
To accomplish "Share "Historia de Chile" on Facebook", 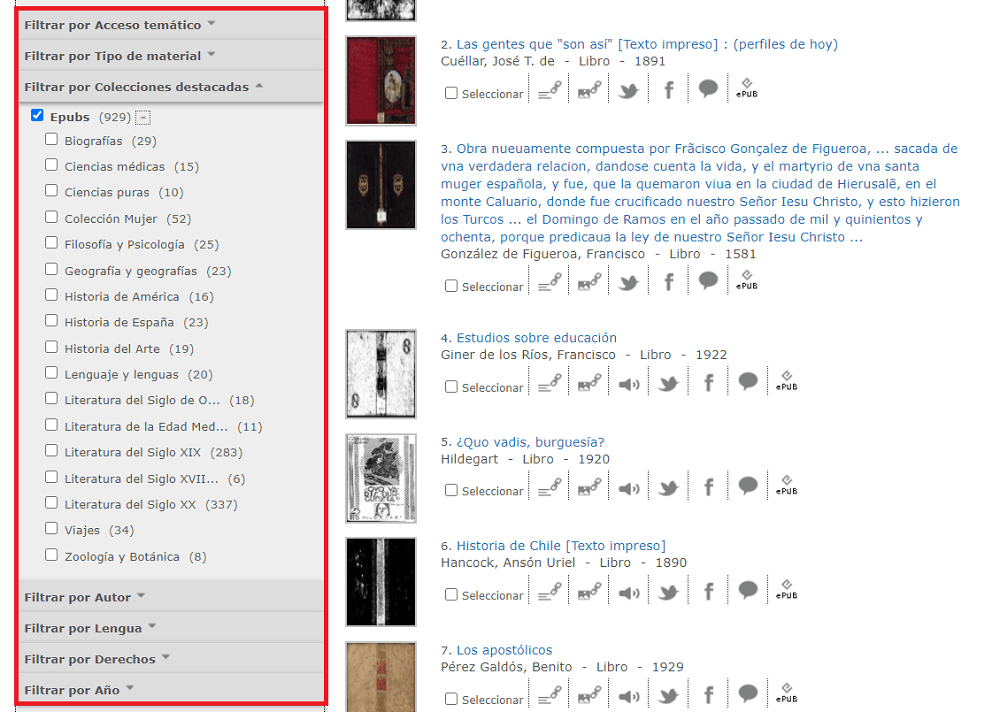I will point(708,591).
